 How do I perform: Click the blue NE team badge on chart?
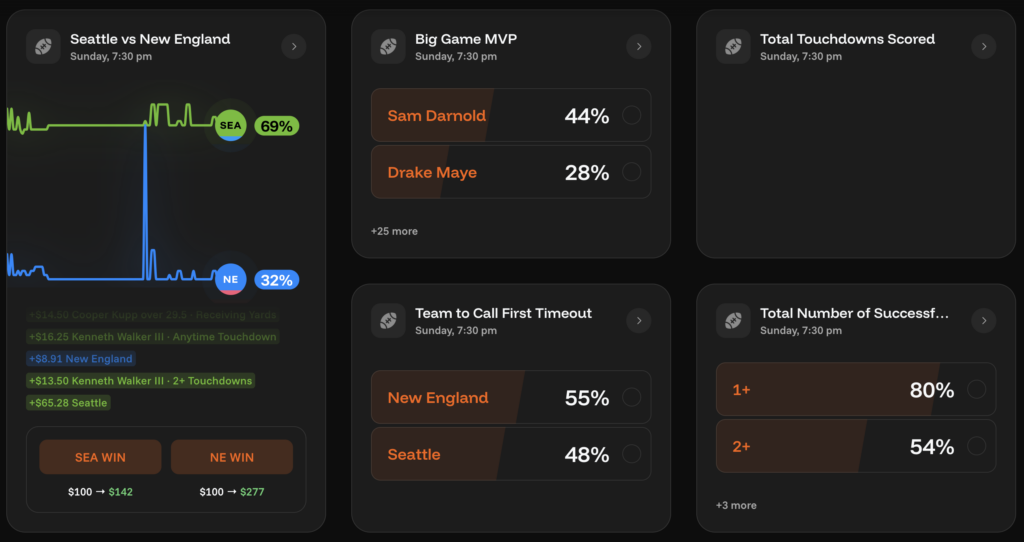click(231, 280)
